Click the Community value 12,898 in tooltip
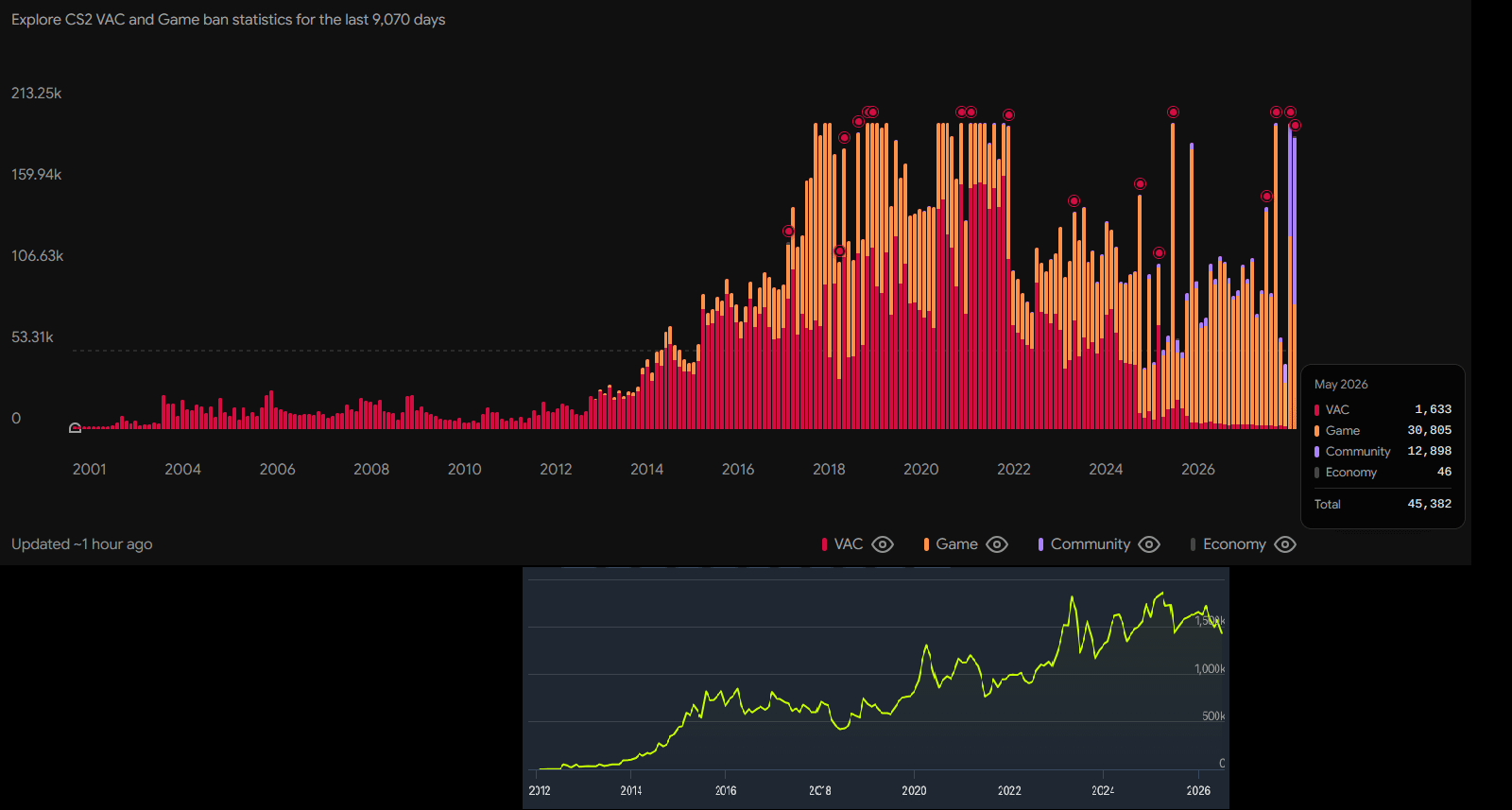The image size is (1512, 810). click(x=1430, y=452)
